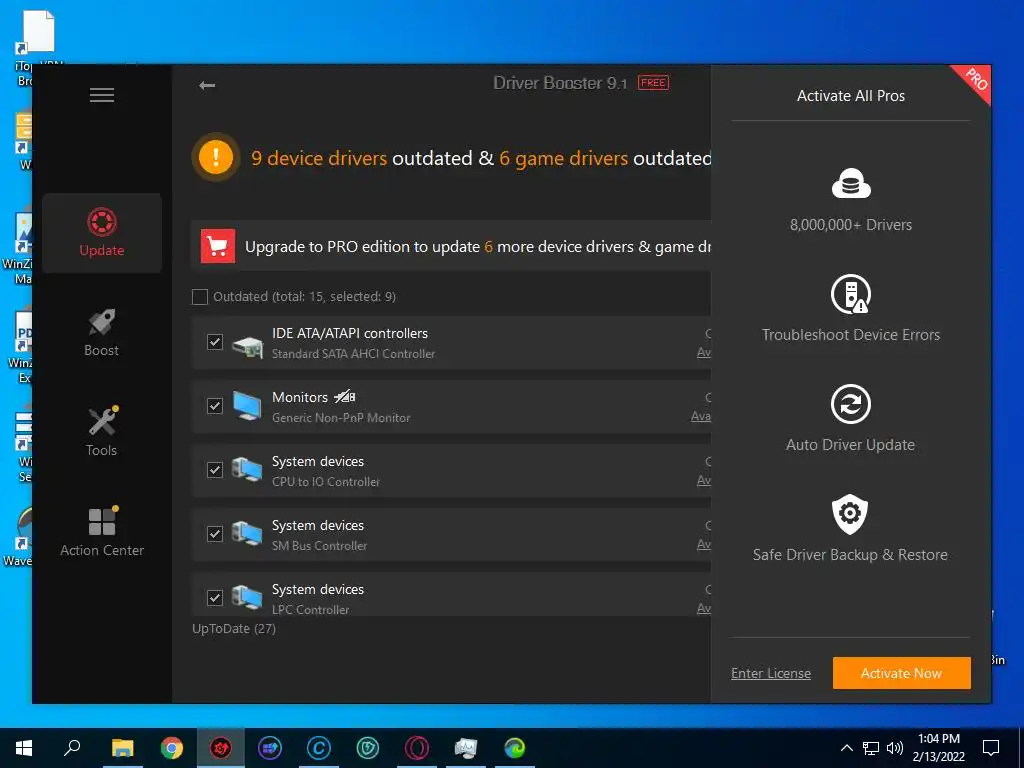This screenshot has height=768, width=1024.
Task: Open the hamburger menu in Driver Booster
Action: point(102,95)
